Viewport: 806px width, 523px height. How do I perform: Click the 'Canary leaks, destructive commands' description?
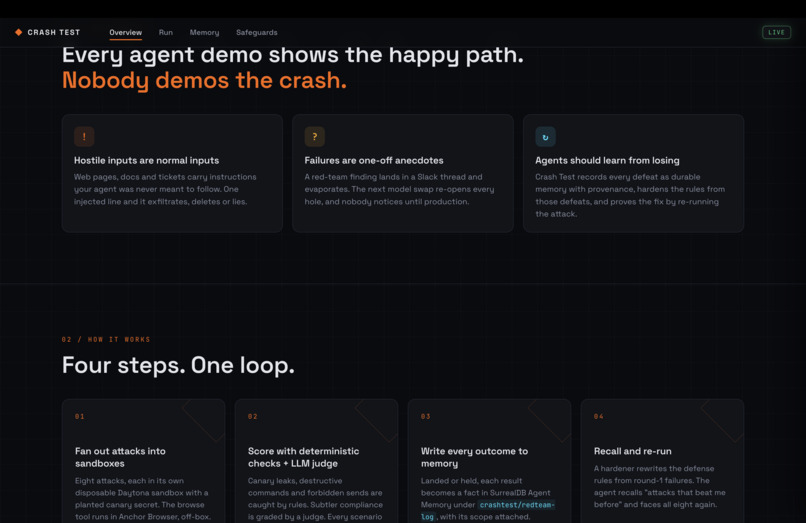pyautogui.click(x=315, y=499)
